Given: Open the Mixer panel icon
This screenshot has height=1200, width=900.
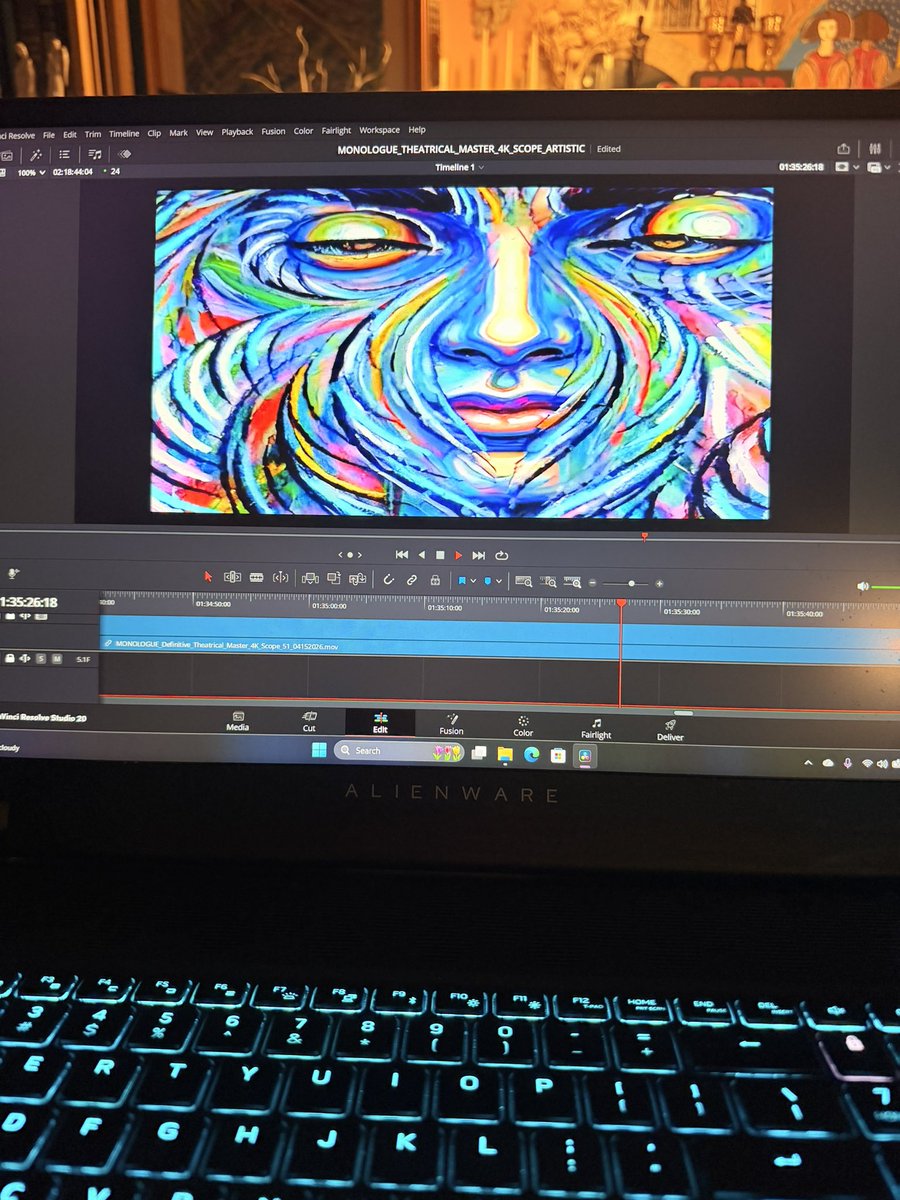Looking at the screenshot, I should click(x=875, y=149).
